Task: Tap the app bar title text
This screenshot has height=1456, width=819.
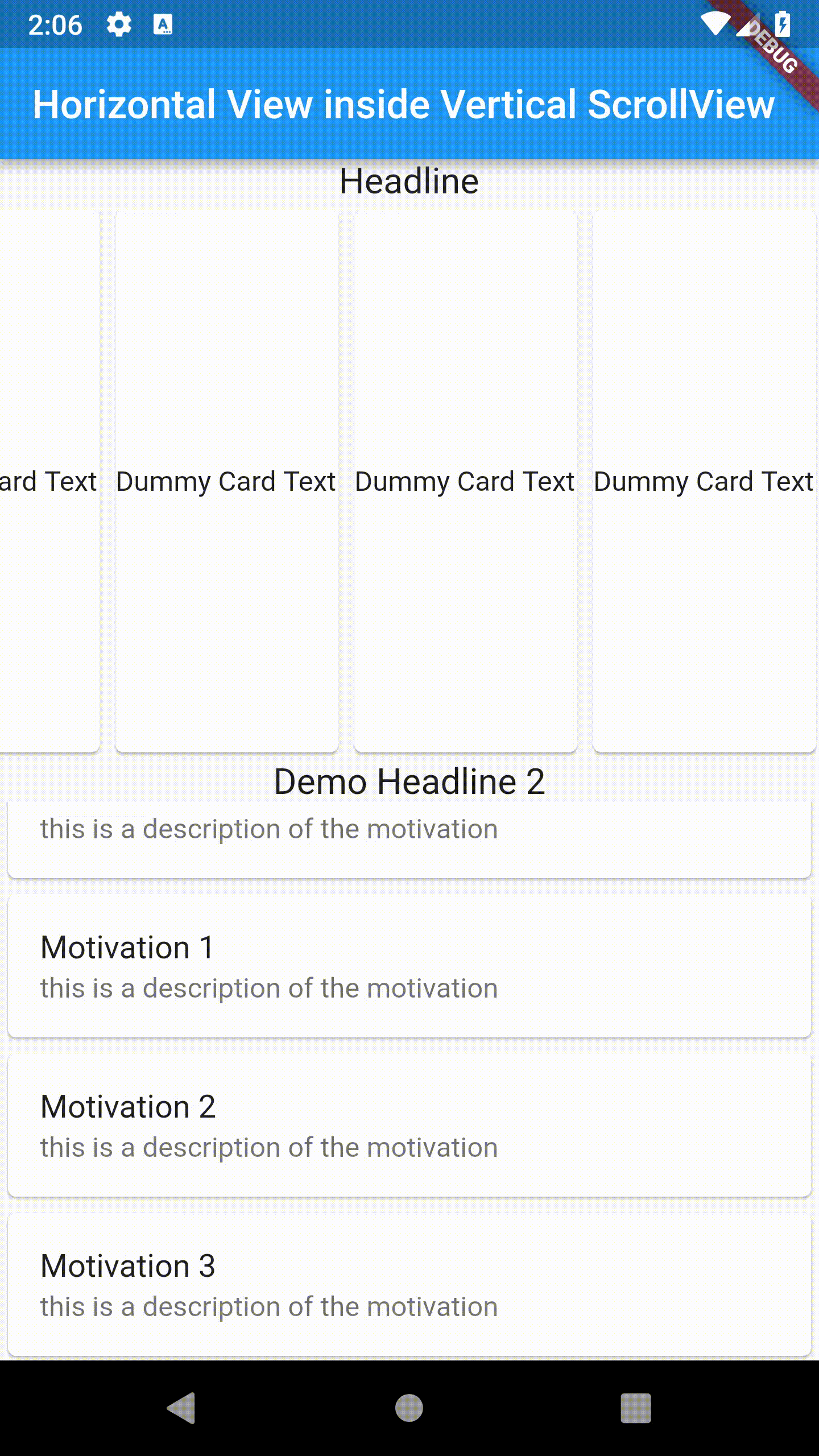Action: tap(404, 104)
